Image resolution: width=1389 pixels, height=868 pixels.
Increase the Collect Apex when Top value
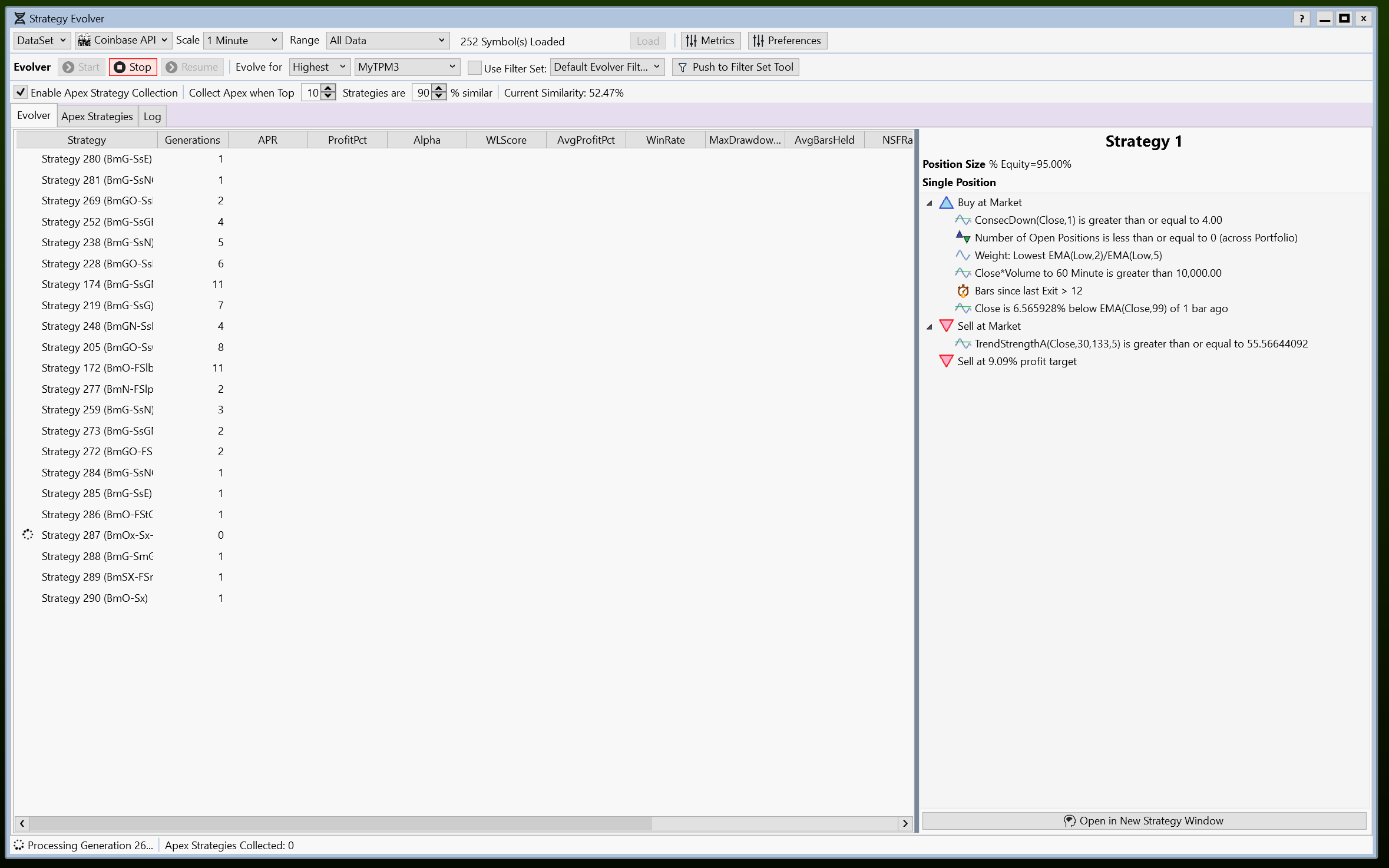tap(329, 88)
